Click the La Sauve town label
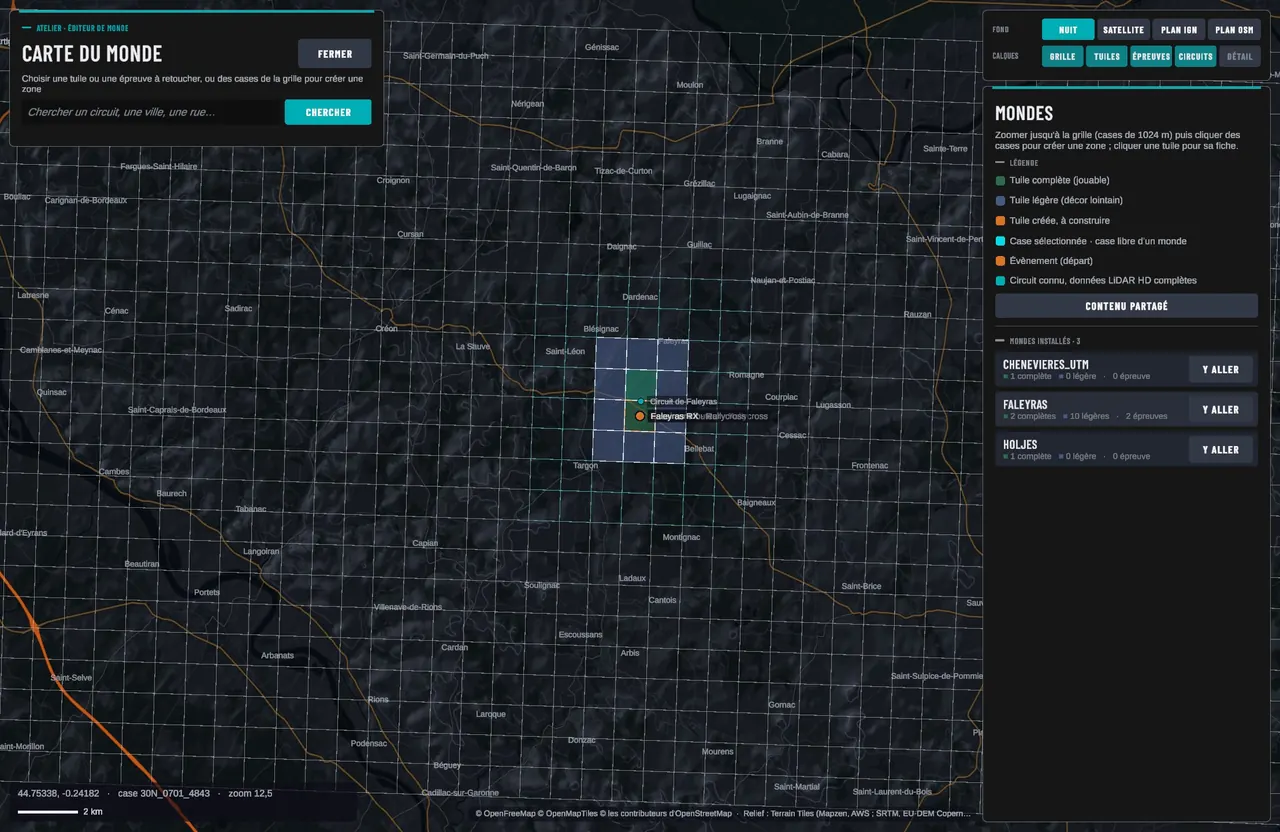Viewport: 1280px width, 832px height. [x=473, y=347]
